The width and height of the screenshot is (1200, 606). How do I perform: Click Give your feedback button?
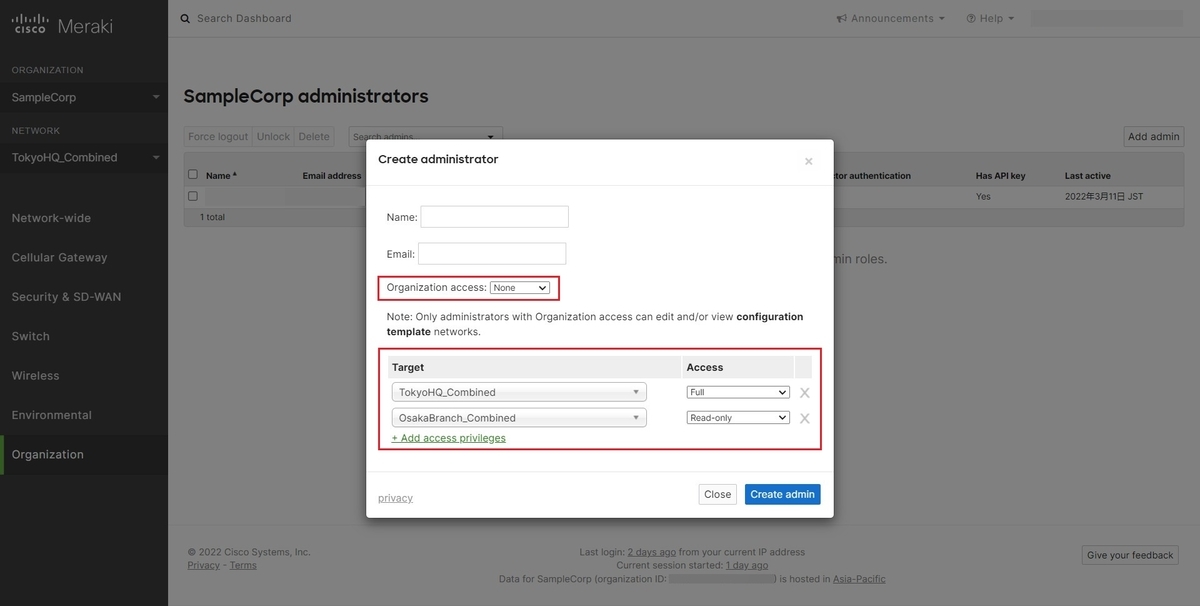pos(1131,555)
